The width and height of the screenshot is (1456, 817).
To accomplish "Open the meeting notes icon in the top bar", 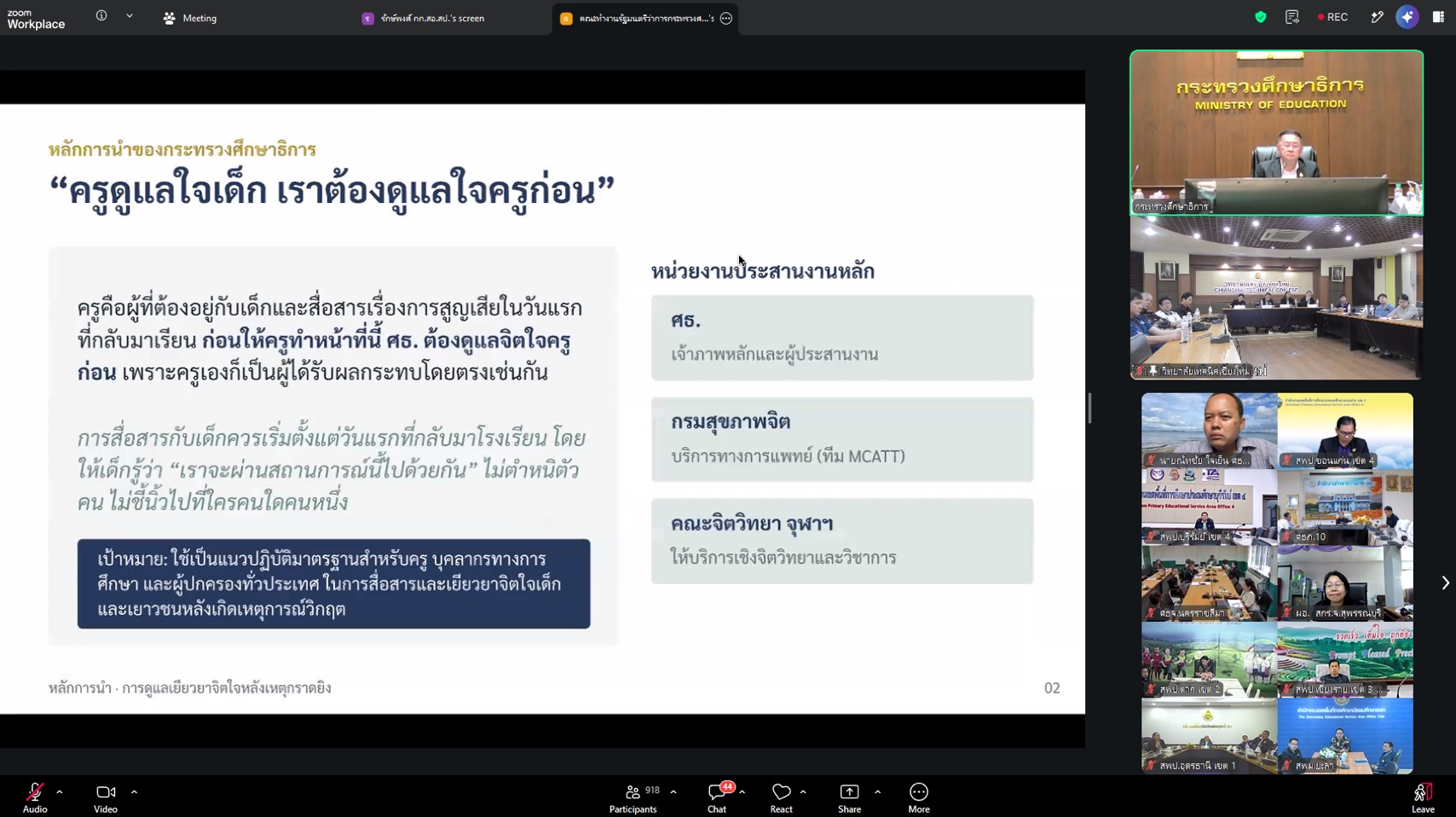I will [1292, 17].
